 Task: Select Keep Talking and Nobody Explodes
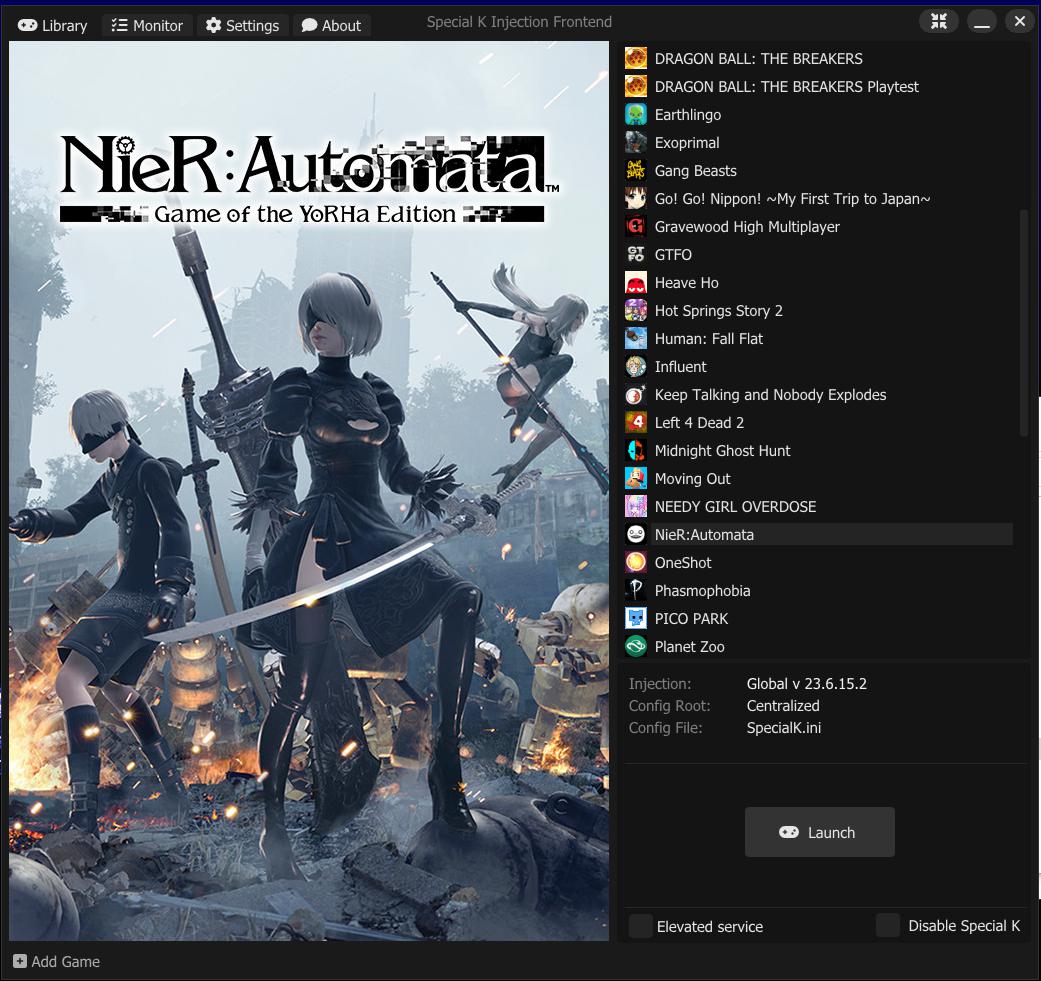pos(770,394)
